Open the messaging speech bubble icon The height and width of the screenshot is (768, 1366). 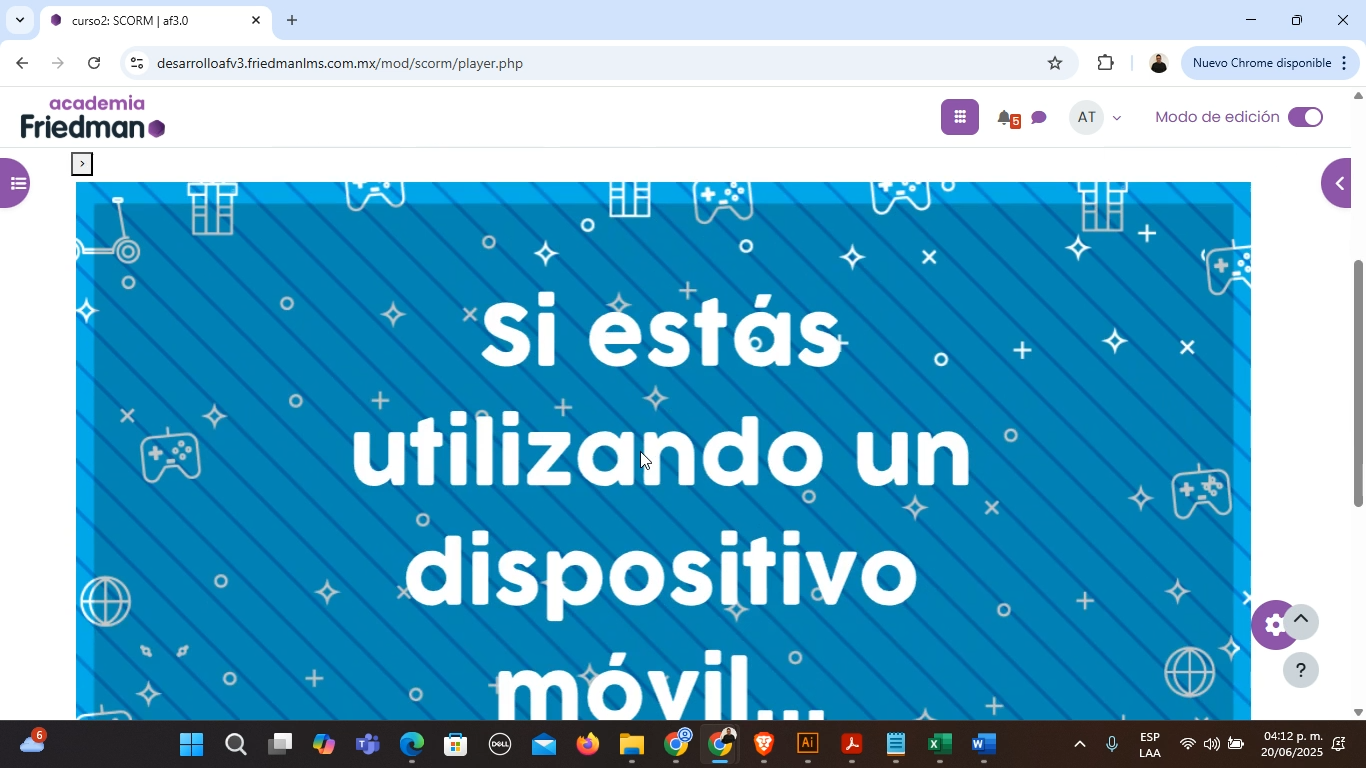(1039, 117)
